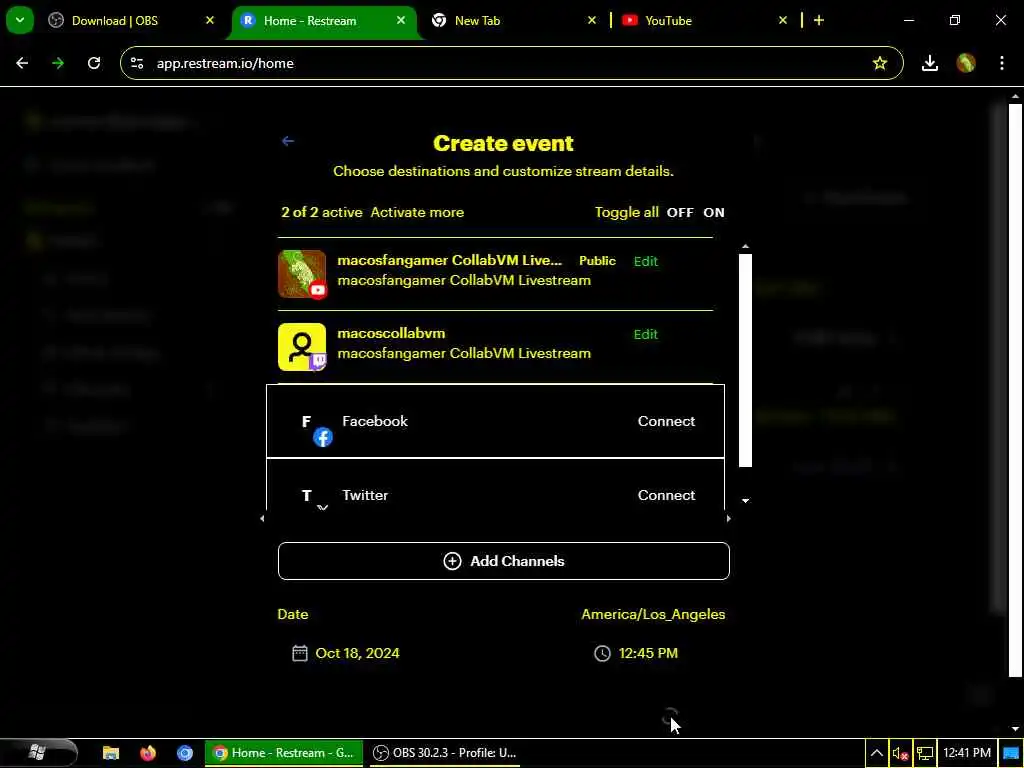Image resolution: width=1024 pixels, height=768 pixels.
Task: Click the page scrollbar up arrow
Action: tap(1015, 96)
